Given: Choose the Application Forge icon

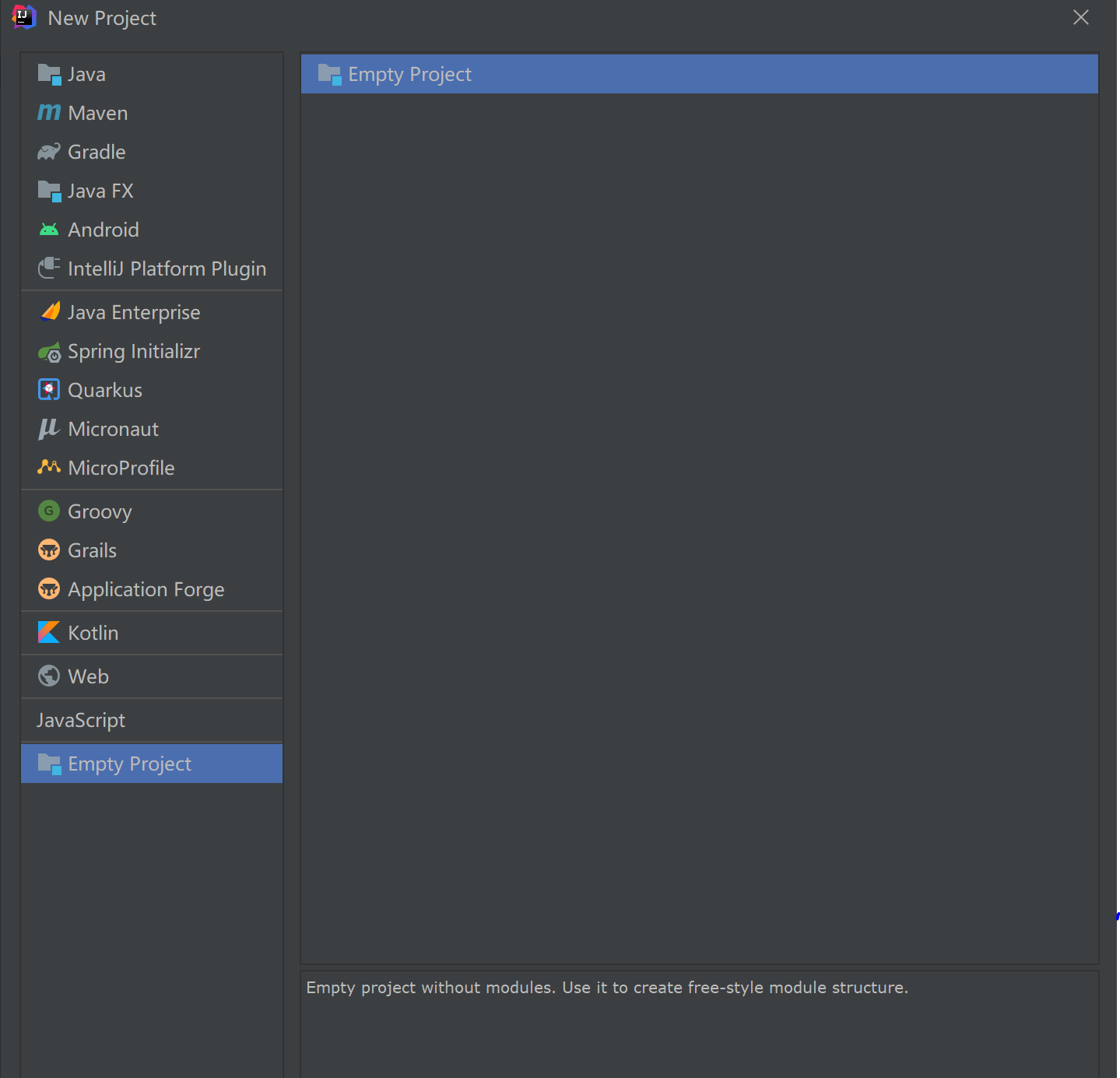Looking at the screenshot, I should (49, 589).
